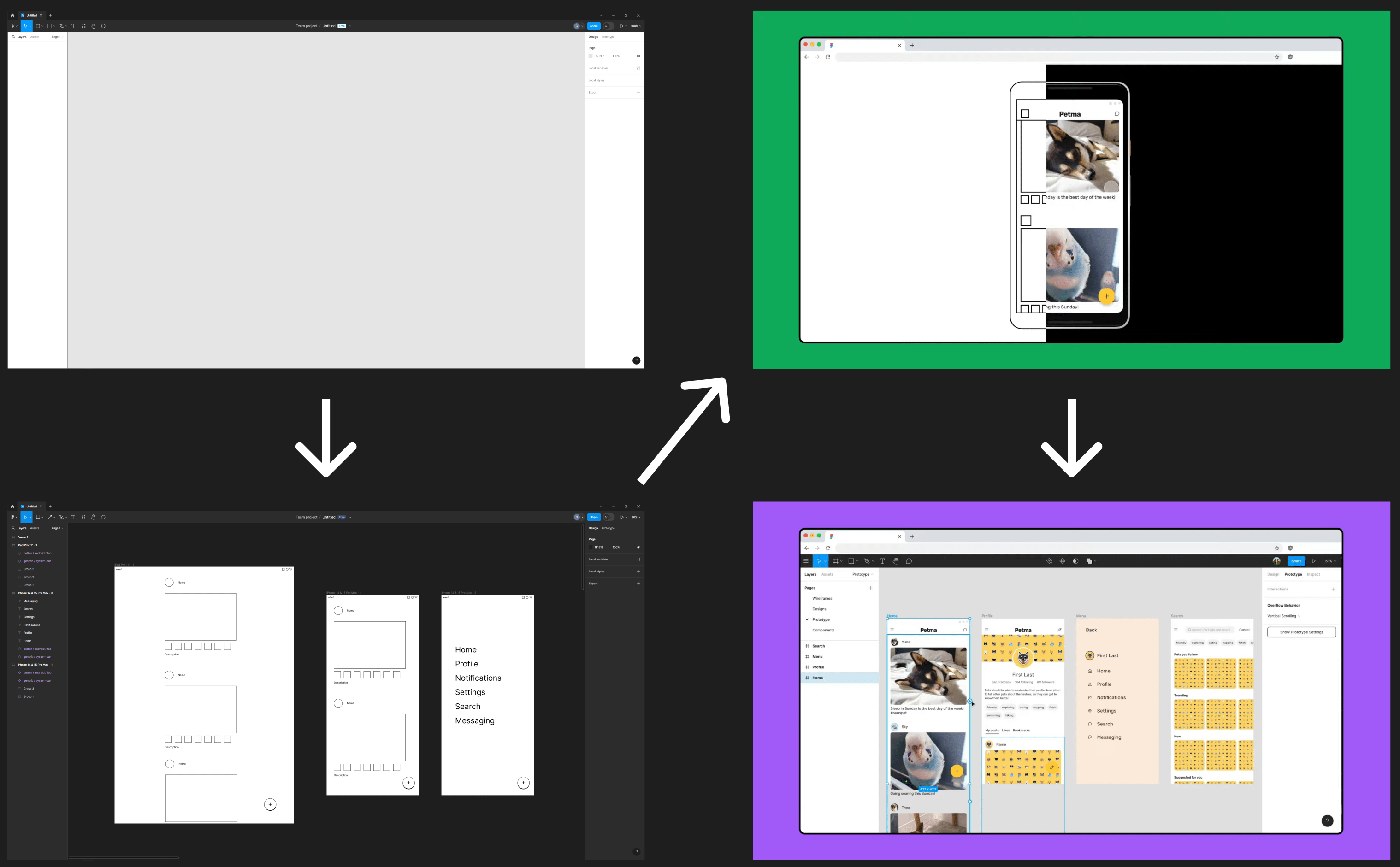Select the Frame 2 layer in Layers panel
The height and width of the screenshot is (867, 1400).
pos(23,537)
